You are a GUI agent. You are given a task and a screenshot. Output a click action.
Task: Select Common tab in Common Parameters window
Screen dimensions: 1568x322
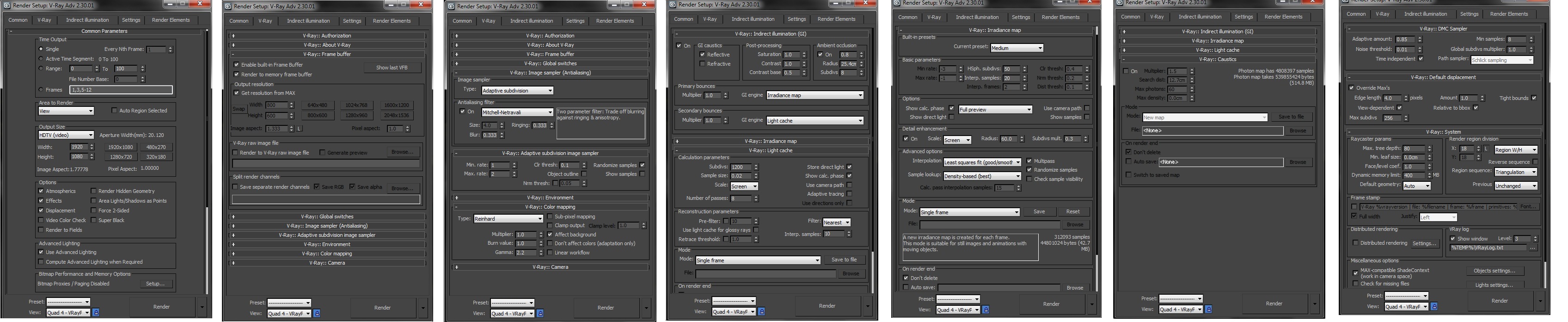(18, 19)
